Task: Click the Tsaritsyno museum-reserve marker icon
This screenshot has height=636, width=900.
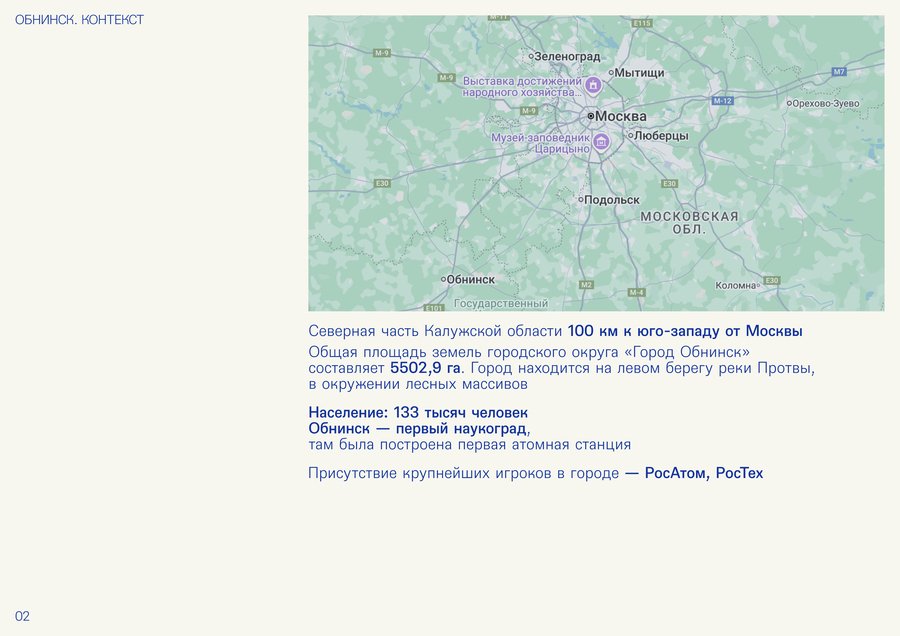Action: coord(601,141)
